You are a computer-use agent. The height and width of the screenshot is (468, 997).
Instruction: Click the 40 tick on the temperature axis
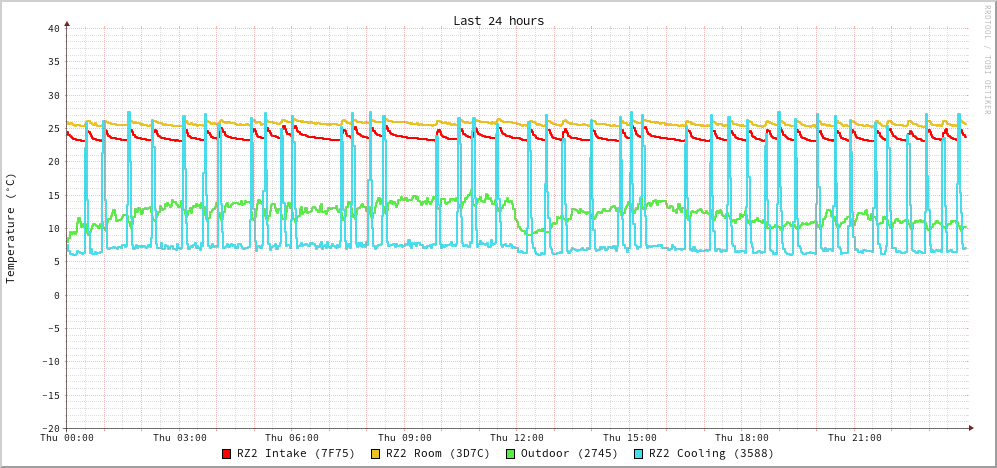pyautogui.click(x=53, y=28)
